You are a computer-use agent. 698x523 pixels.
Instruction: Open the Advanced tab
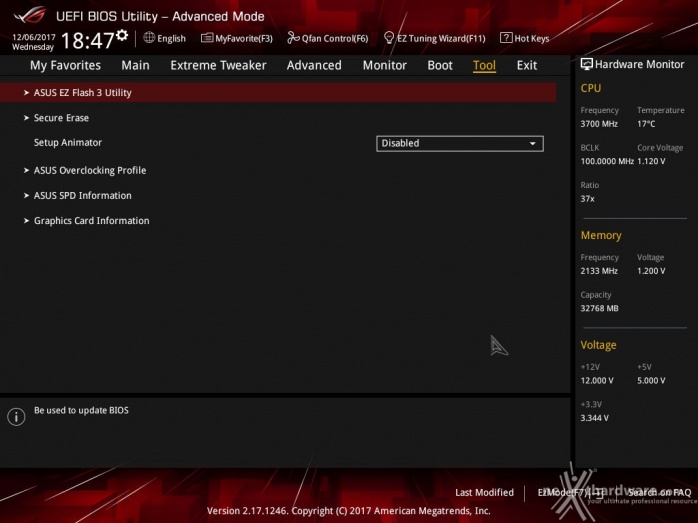click(314, 65)
